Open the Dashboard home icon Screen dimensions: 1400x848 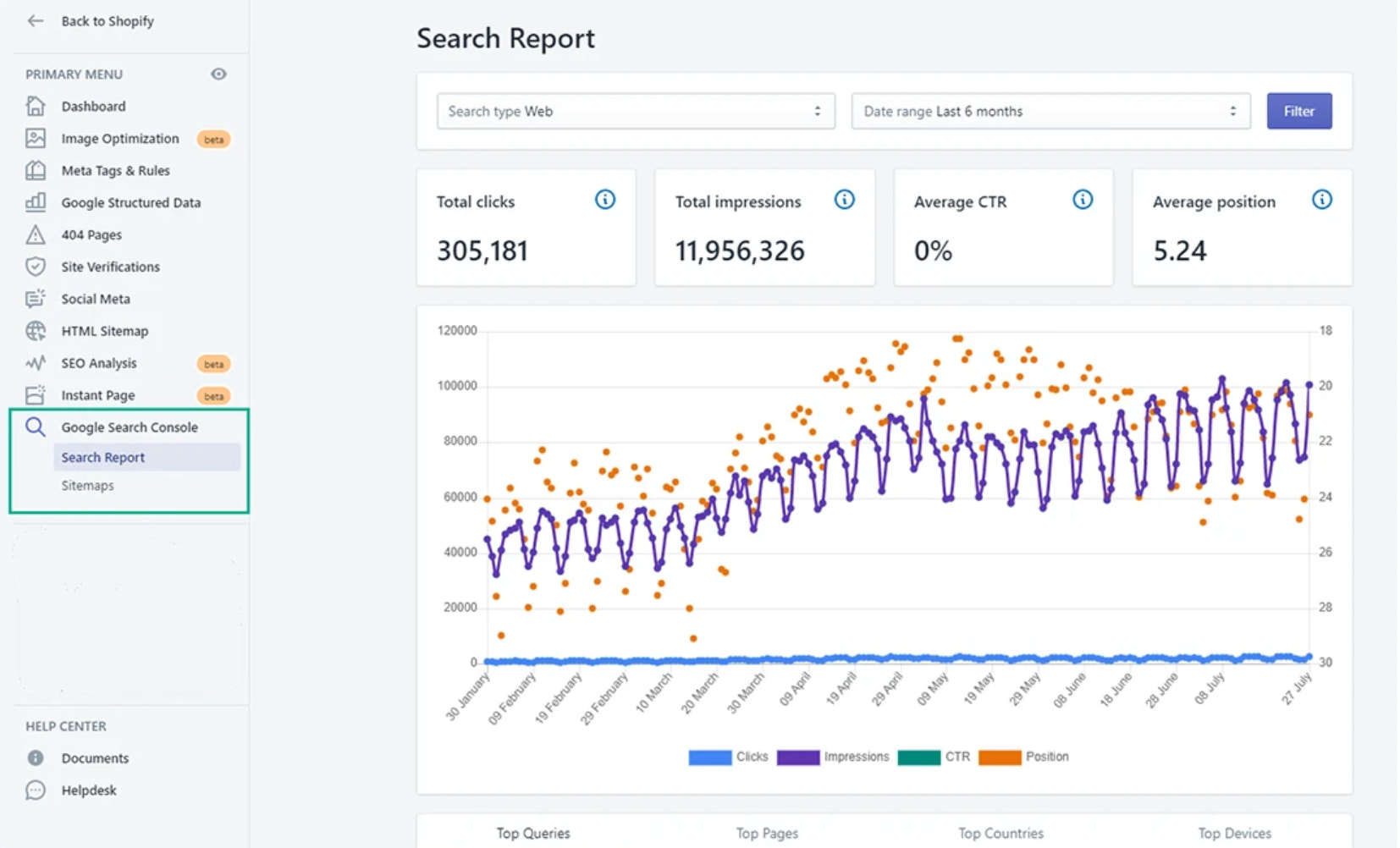click(x=36, y=107)
